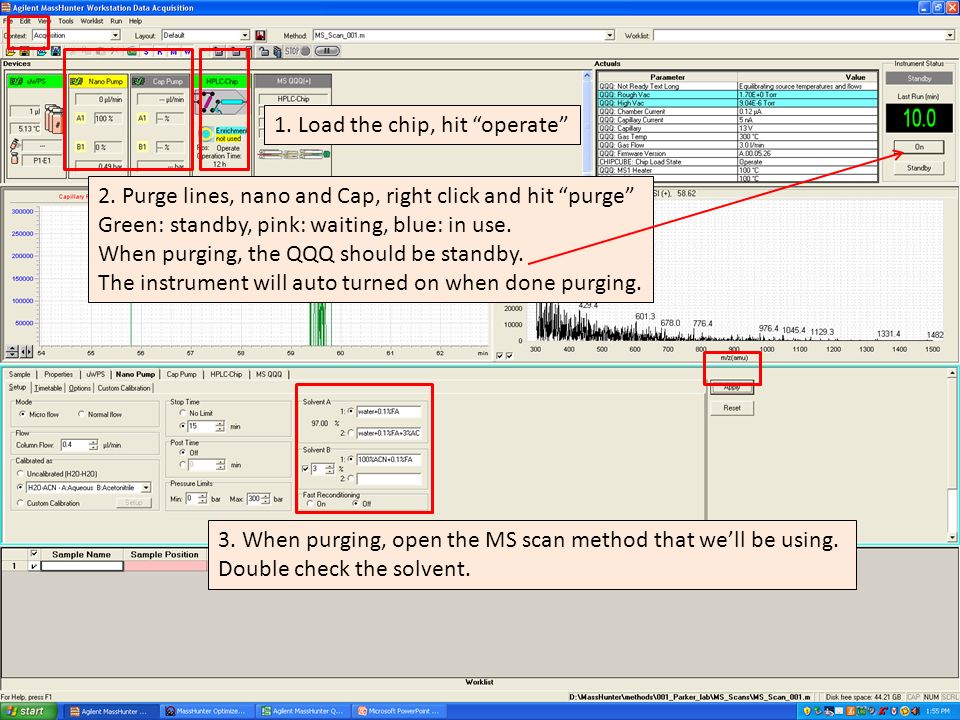
Task: Click the Nano Pump device status icon
Action: [77, 81]
